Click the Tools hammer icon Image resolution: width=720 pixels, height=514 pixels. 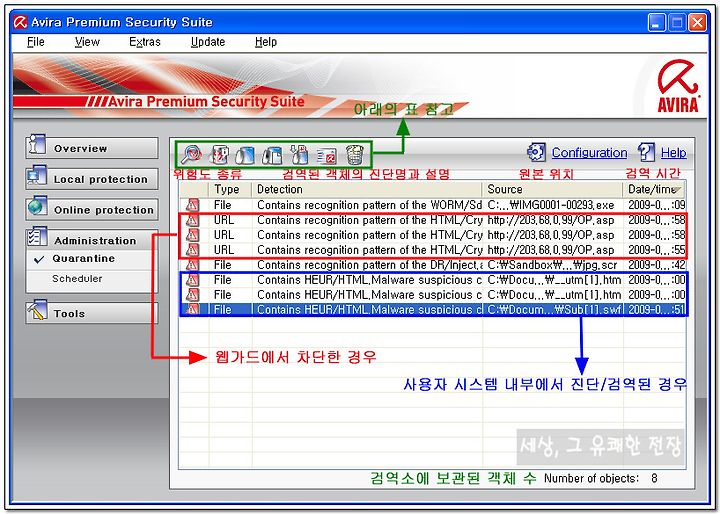(x=37, y=310)
